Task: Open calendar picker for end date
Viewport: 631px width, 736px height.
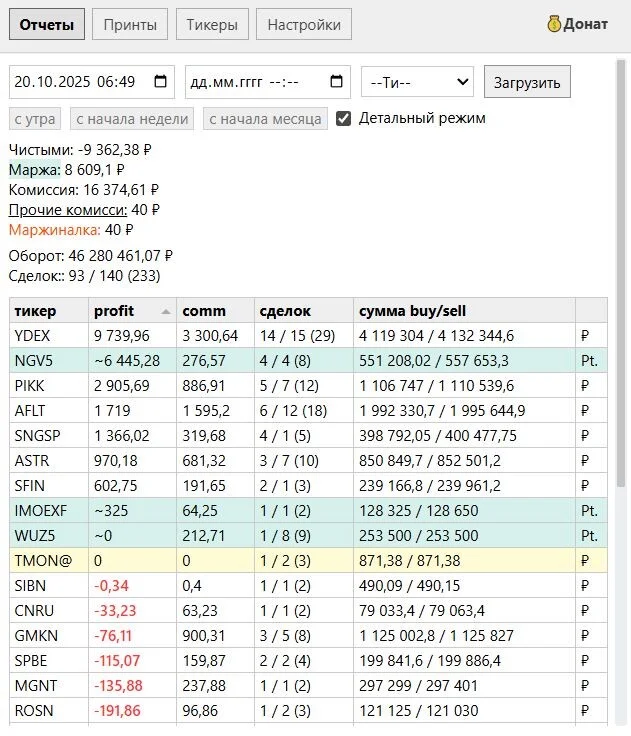Action: coord(337,82)
